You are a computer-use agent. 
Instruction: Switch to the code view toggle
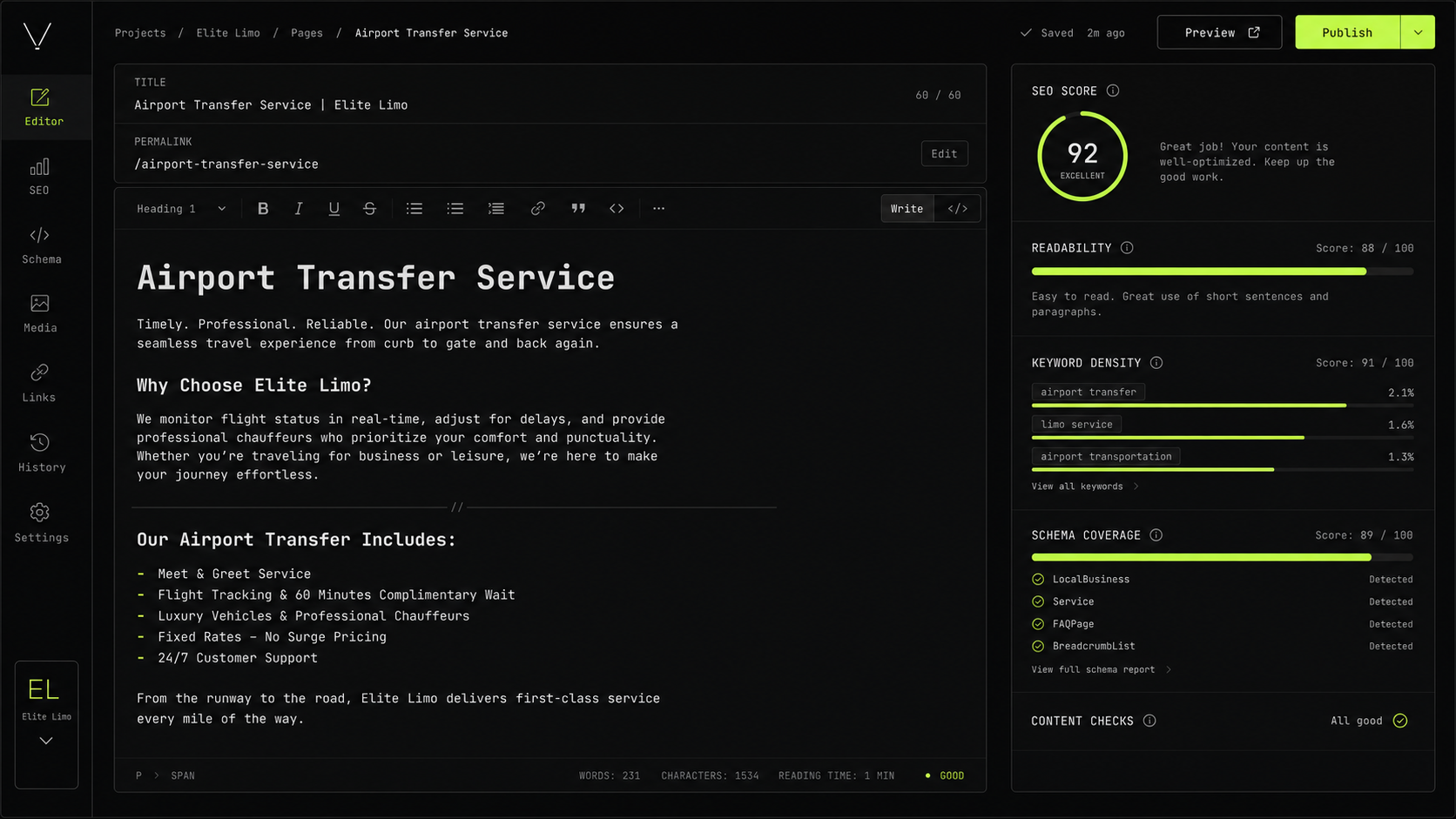coord(958,209)
